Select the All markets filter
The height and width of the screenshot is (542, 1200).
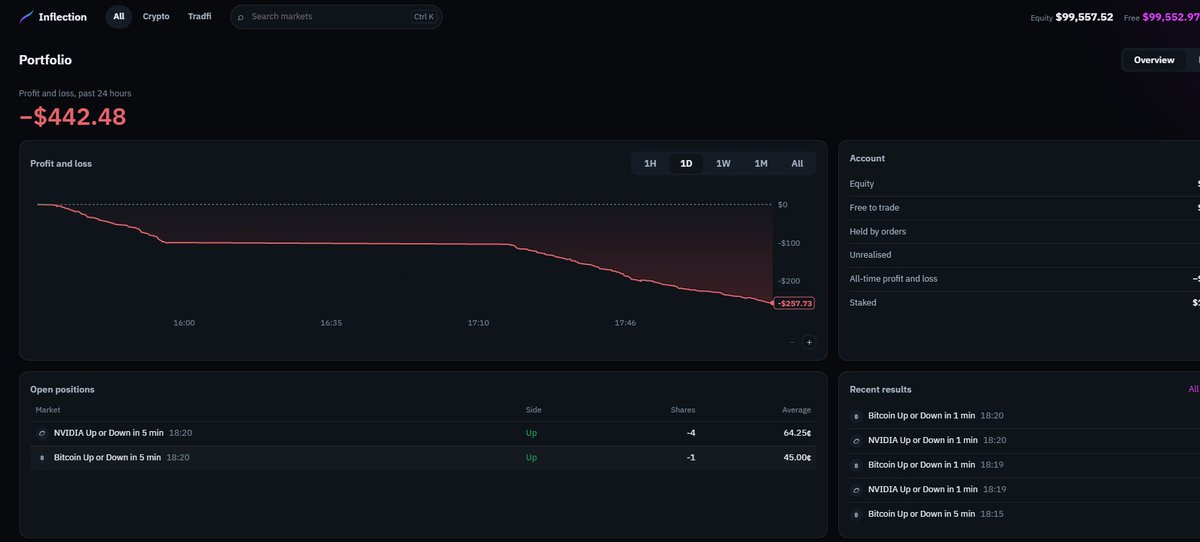(x=119, y=17)
